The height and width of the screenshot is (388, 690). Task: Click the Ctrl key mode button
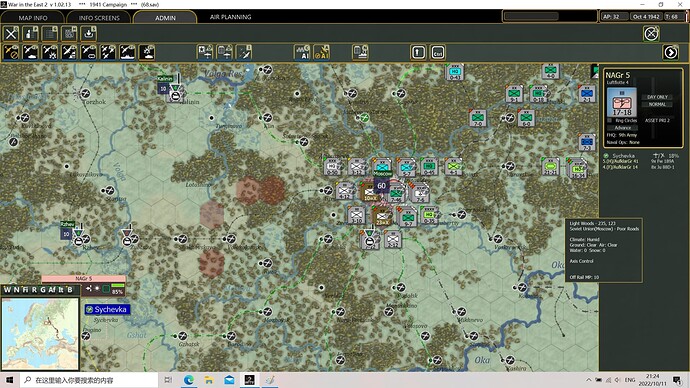(437, 53)
